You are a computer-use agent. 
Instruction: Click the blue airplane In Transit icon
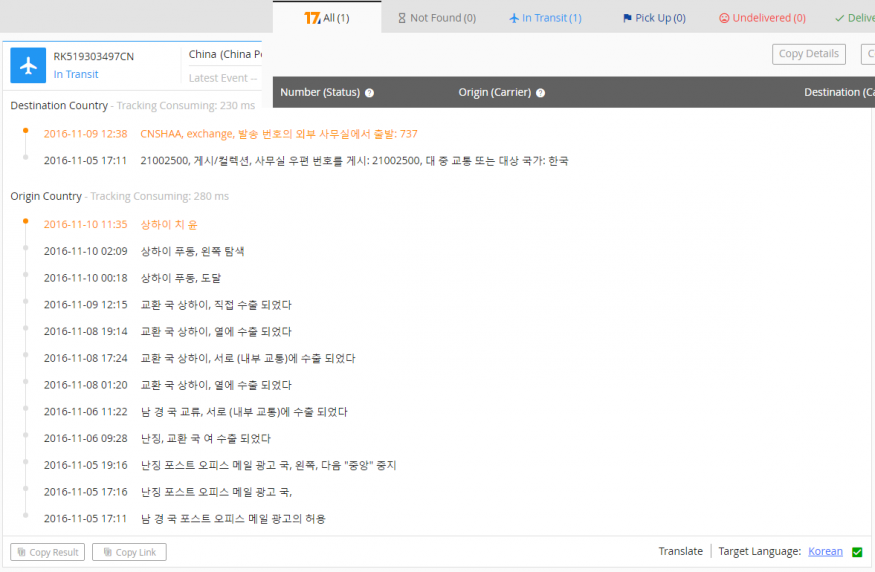pos(28,65)
